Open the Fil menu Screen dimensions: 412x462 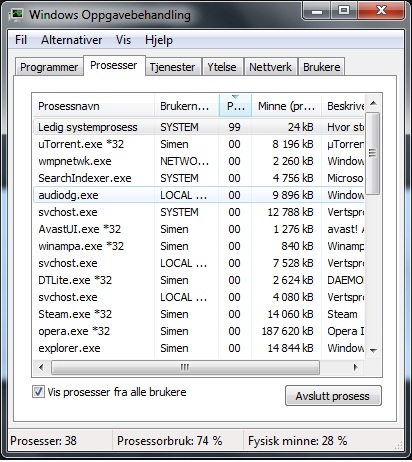point(21,40)
